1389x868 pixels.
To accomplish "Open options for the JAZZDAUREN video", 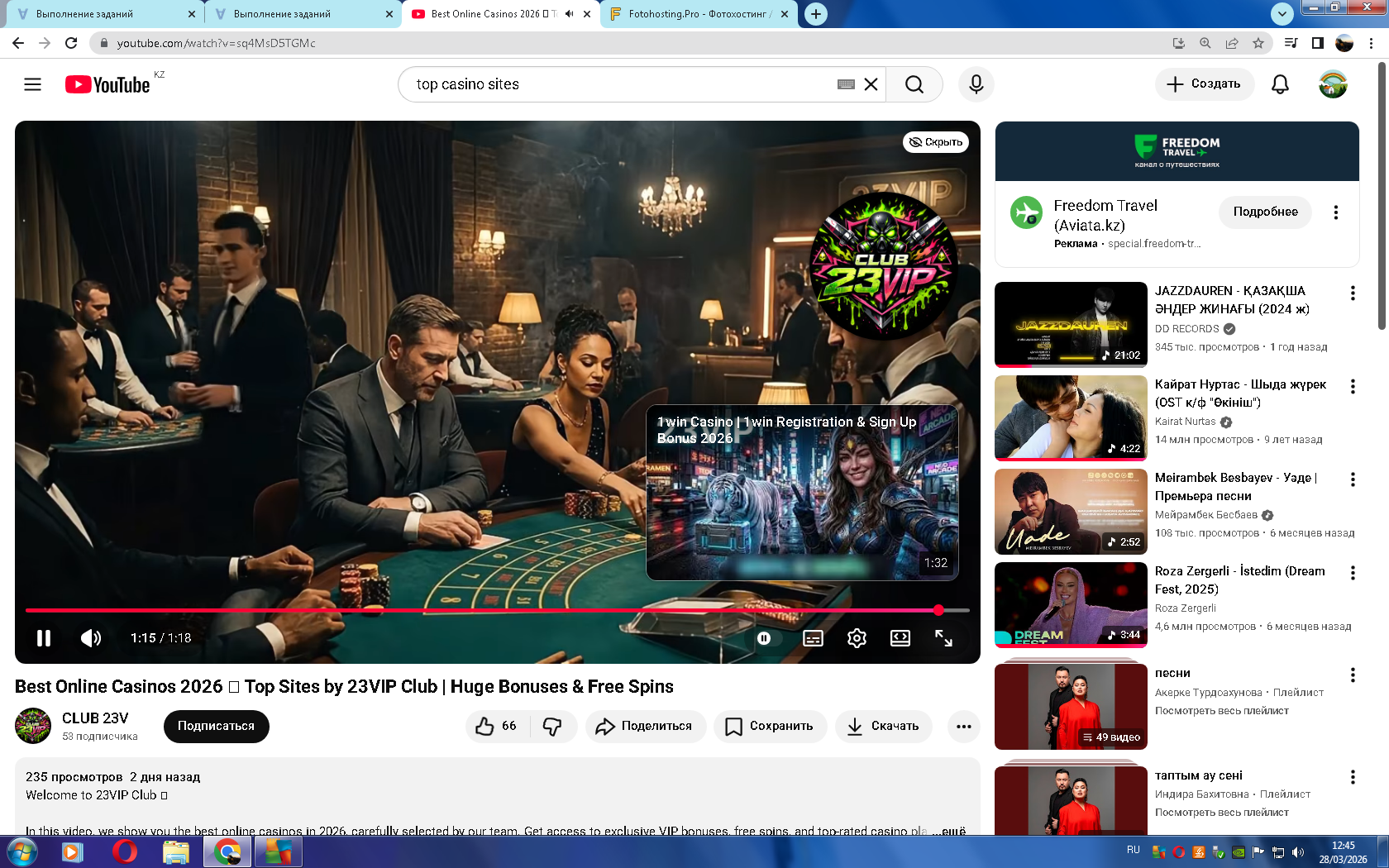I will 1353,293.
